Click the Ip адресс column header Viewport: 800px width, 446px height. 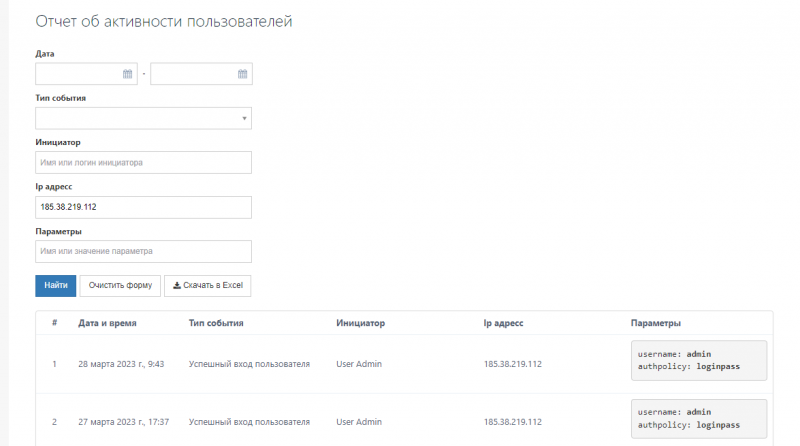tap(503, 323)
